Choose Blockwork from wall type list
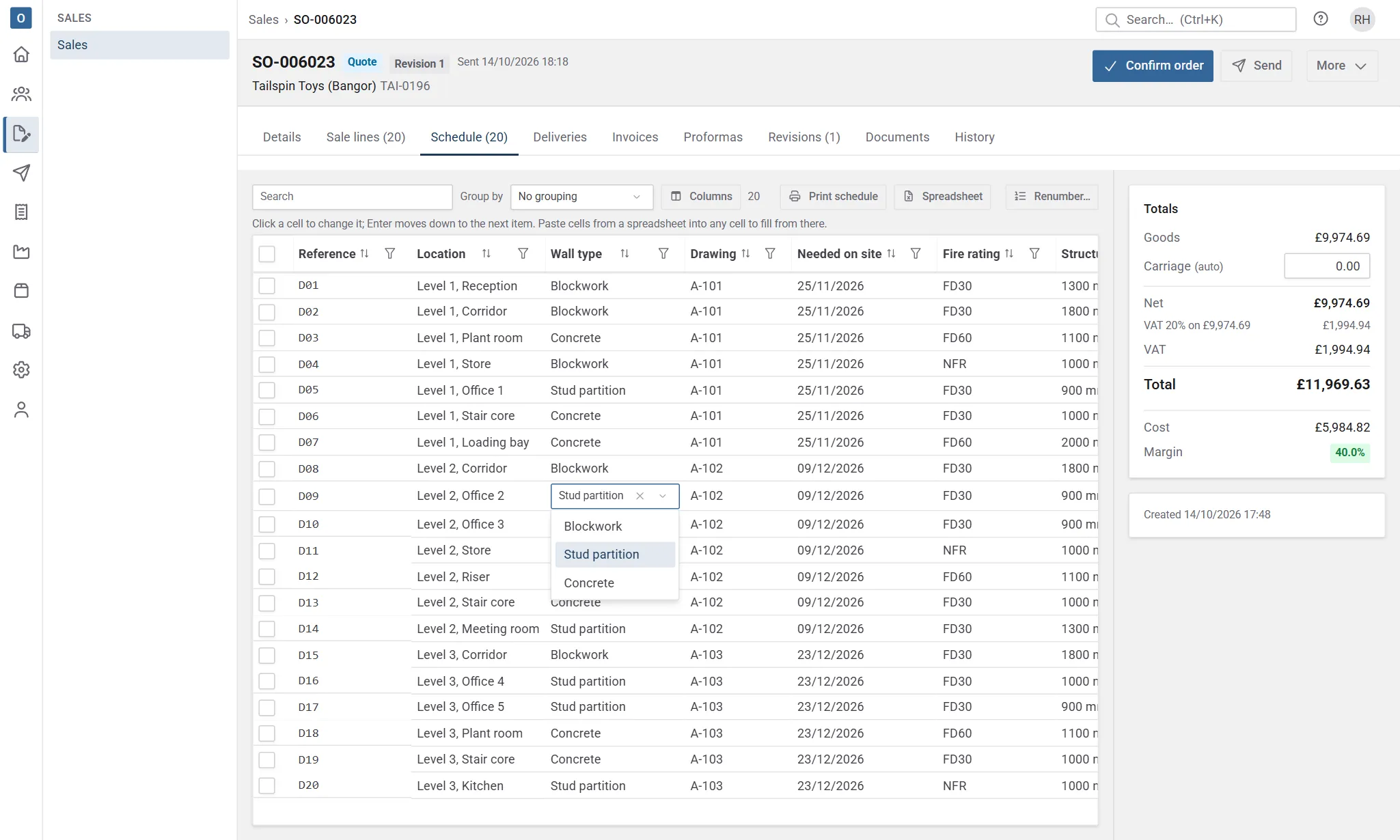 (615, 526)
